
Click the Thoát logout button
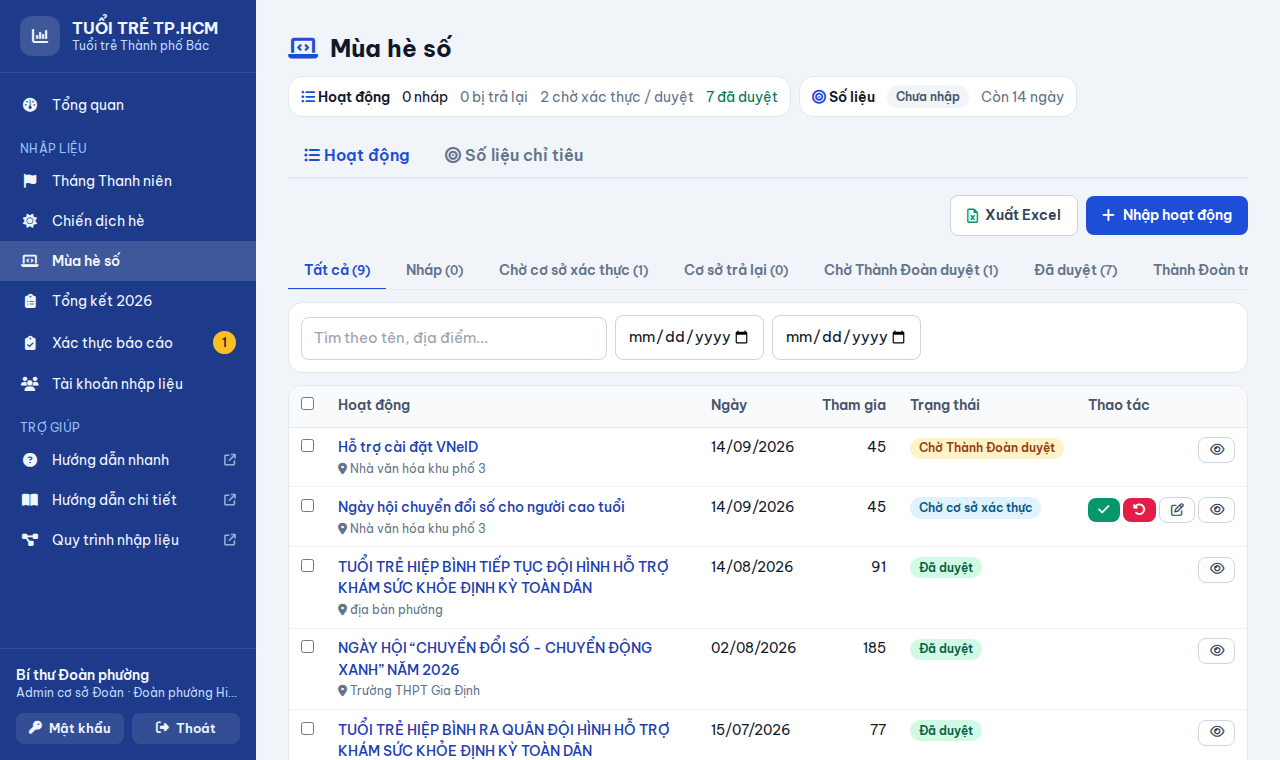pyautogui.click(x=186, y=728)
